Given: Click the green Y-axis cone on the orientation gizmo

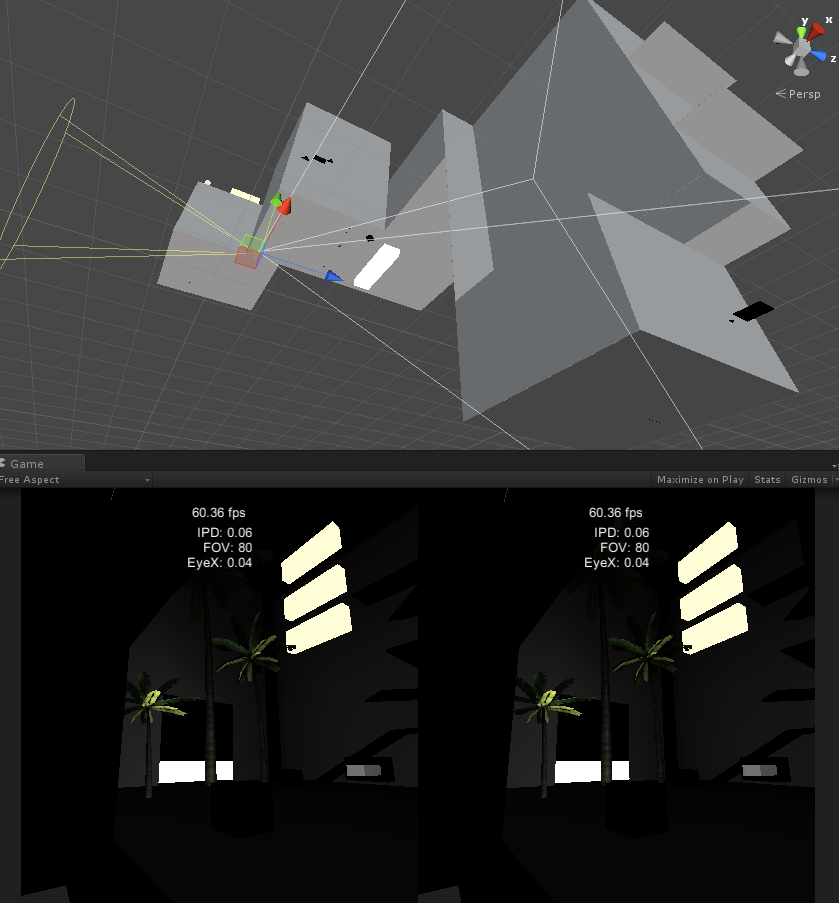Looking at the screenshot, I should 802,33.
